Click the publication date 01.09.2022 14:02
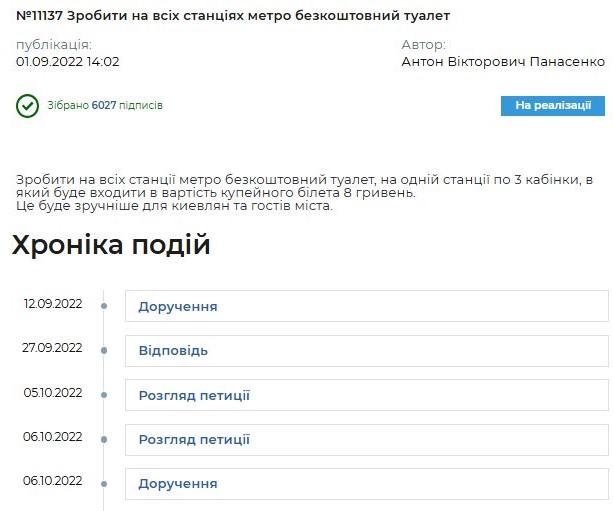Image resolution: width=613 pixels, height=511 pixels. 68,61
